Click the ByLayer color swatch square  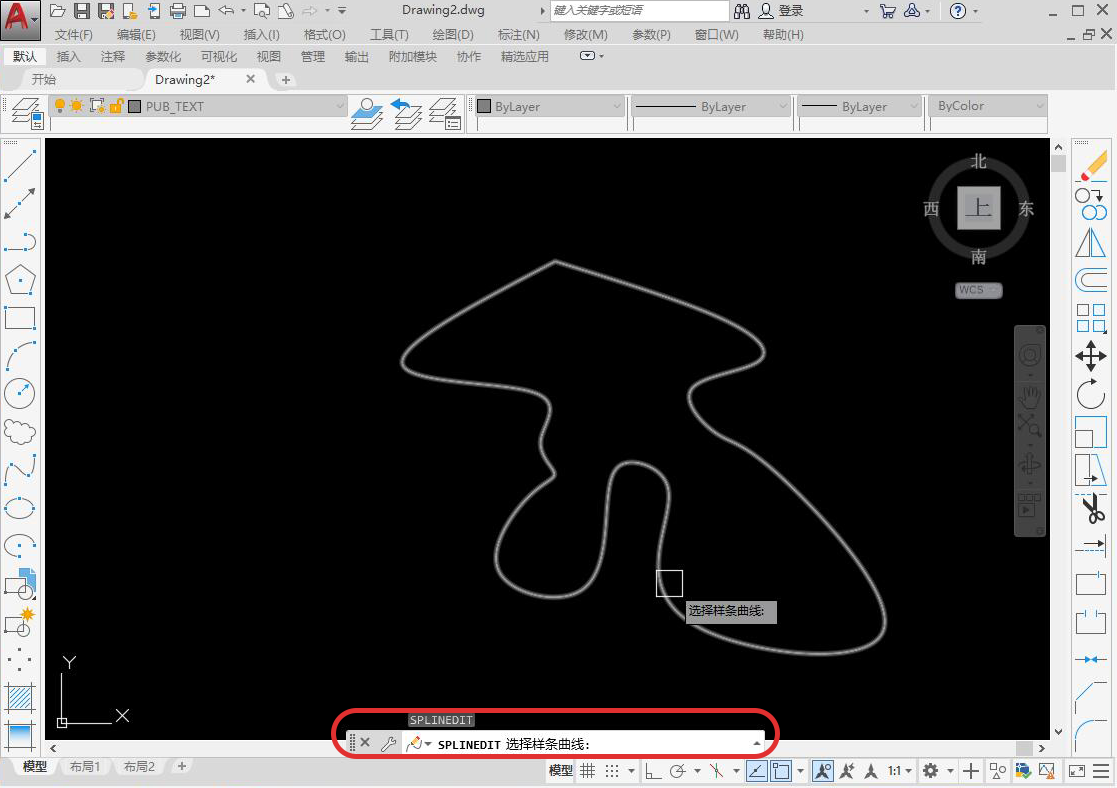click(484, 106)
